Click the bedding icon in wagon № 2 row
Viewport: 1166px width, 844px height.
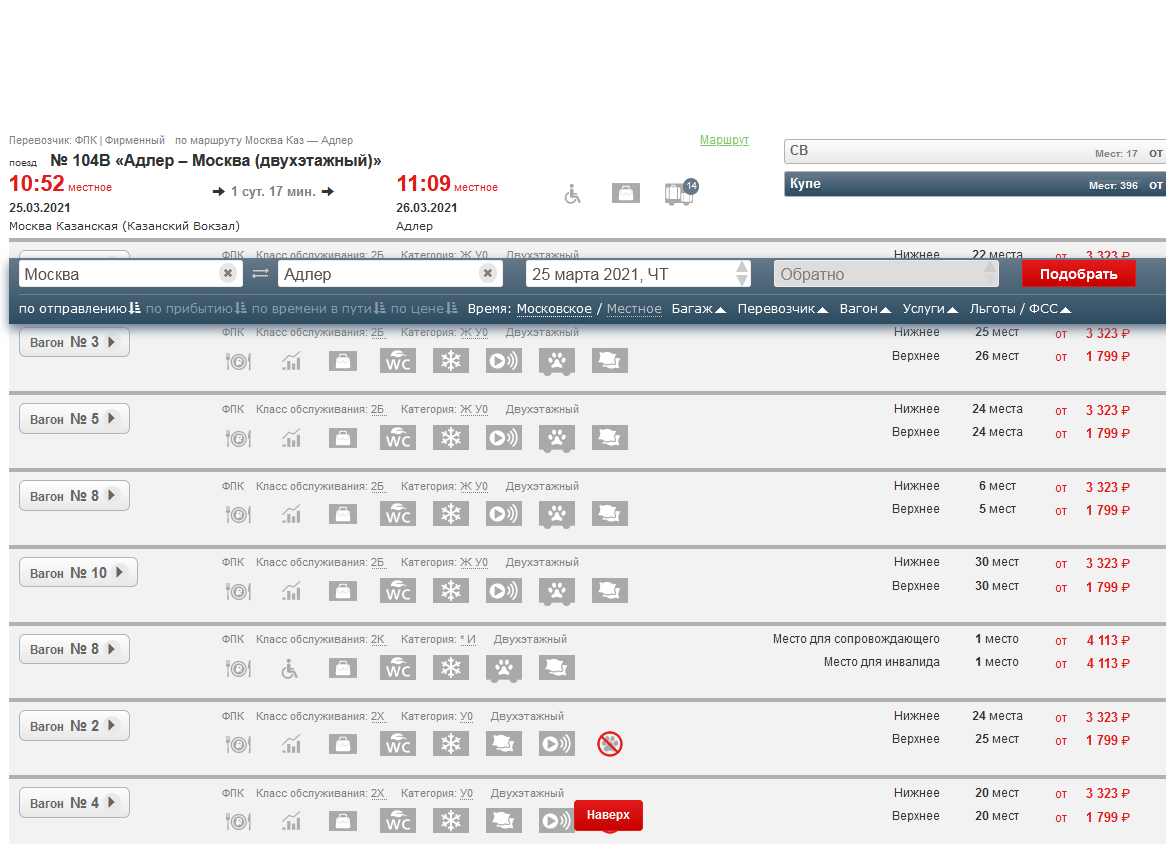click(x=503, y=743)
